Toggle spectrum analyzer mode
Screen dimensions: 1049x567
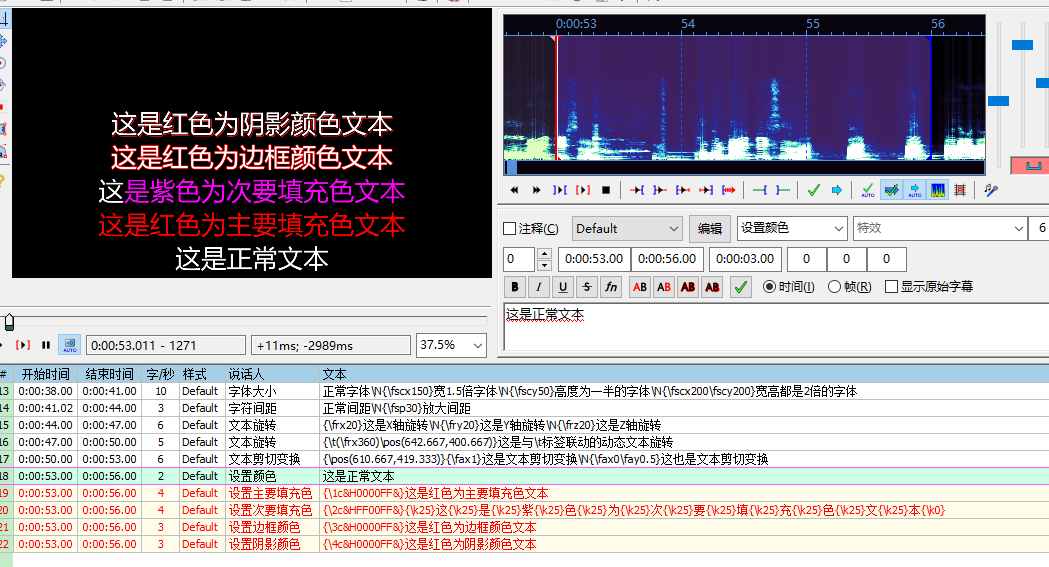937,191
